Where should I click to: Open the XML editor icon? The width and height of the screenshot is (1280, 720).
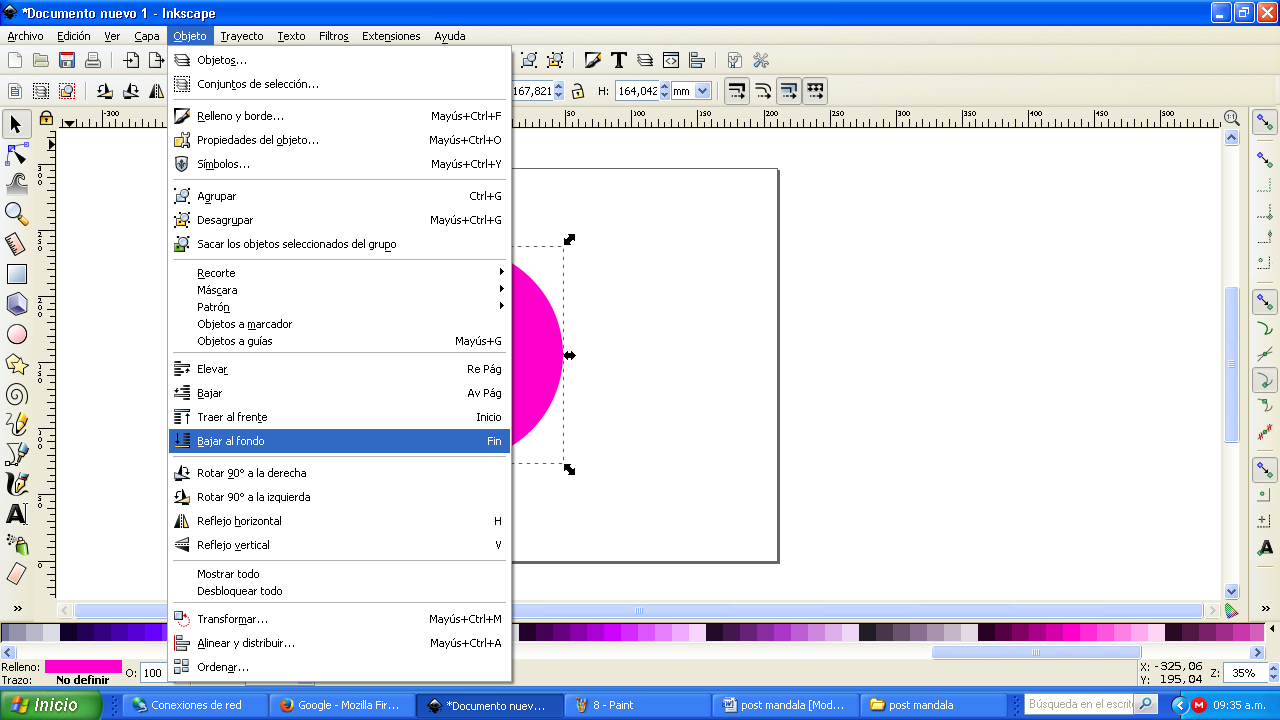tap(671, 61)
